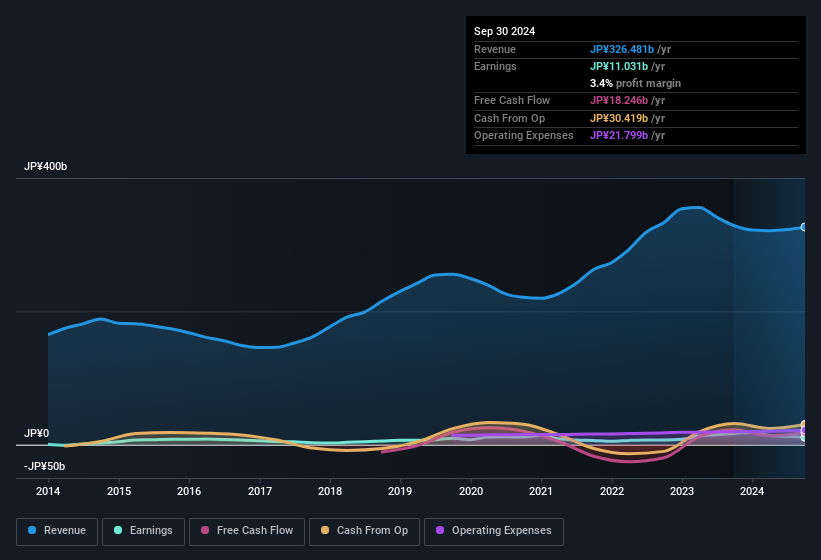Click the 2017 x-axis label
The image size is (821, 560).
(x=260, y=491)
